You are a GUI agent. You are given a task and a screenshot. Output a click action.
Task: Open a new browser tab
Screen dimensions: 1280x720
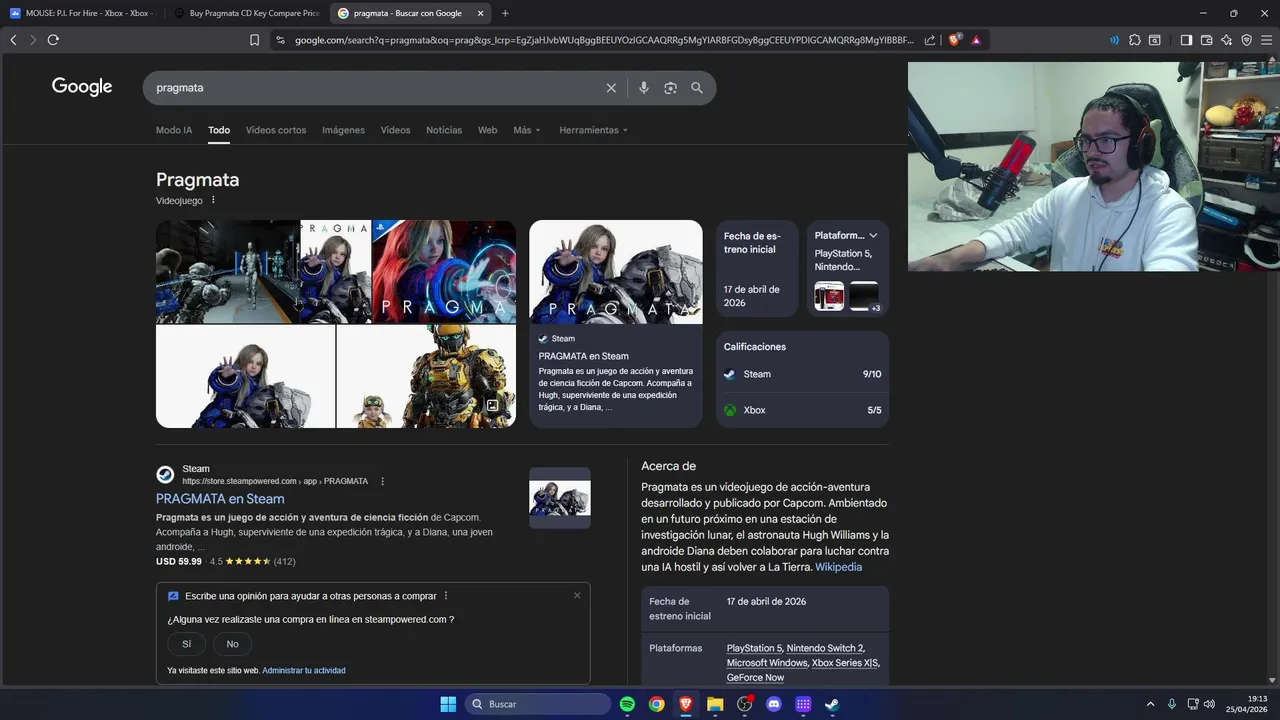point(505,13)
